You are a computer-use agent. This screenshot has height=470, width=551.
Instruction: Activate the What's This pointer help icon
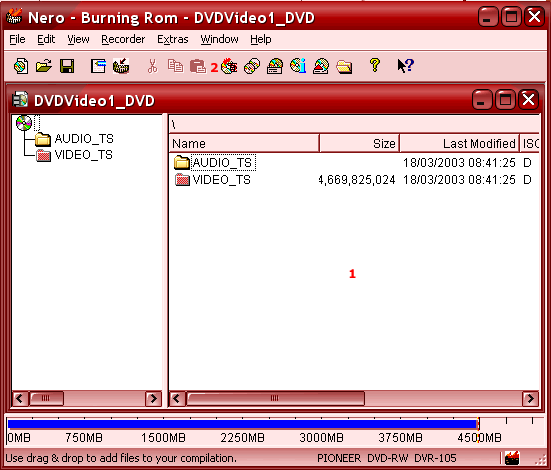(x=406, y=66)
